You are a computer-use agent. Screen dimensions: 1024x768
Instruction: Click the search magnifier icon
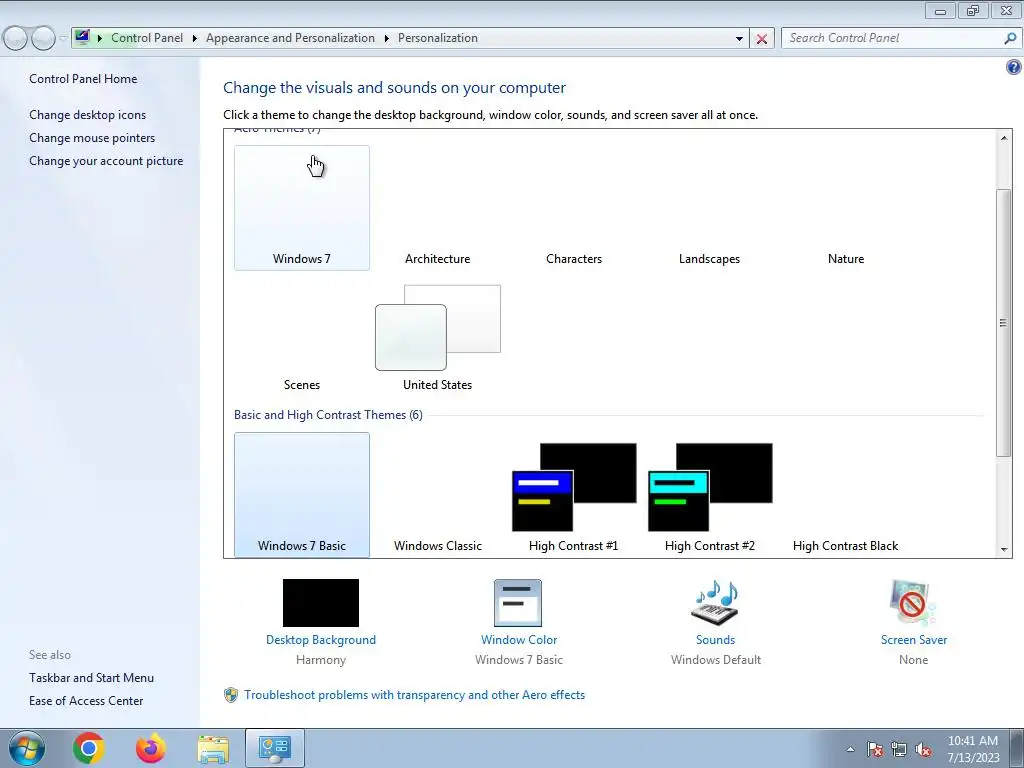[x=1010, y=38]
